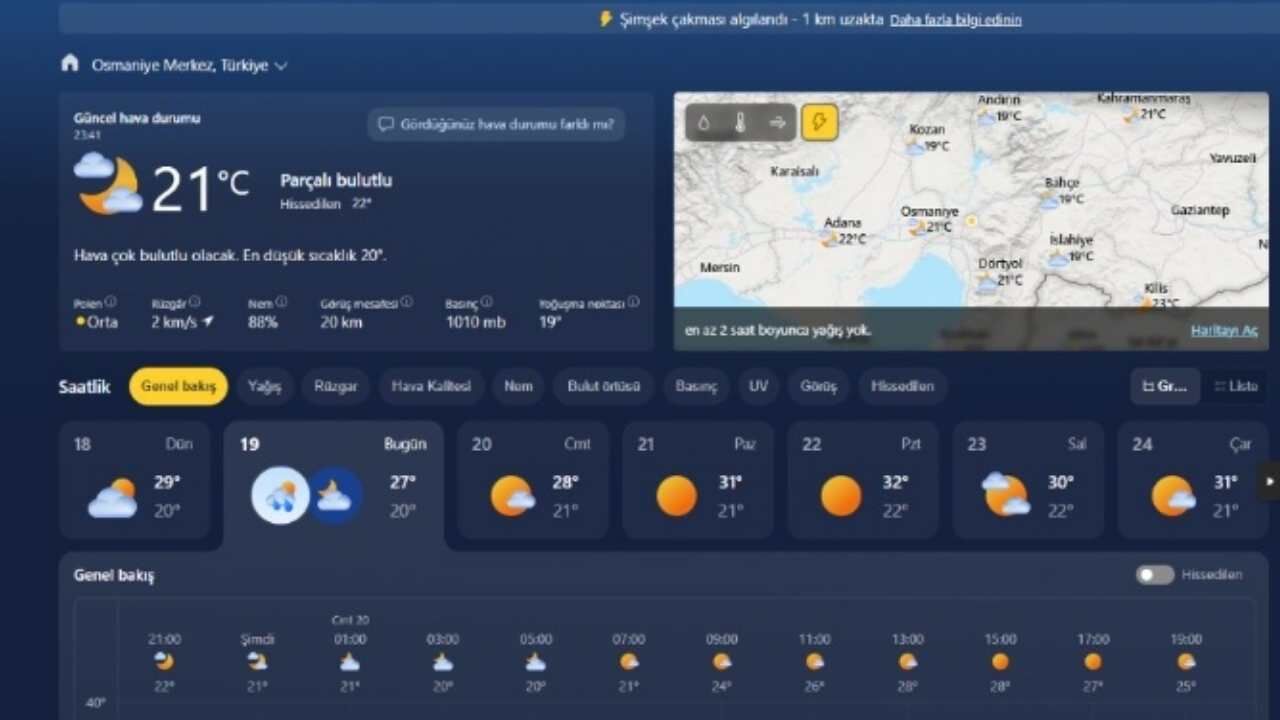Click the 19:00 hourly weather icon
Screen dimensions: 1280x720
tap(1186, 661)
